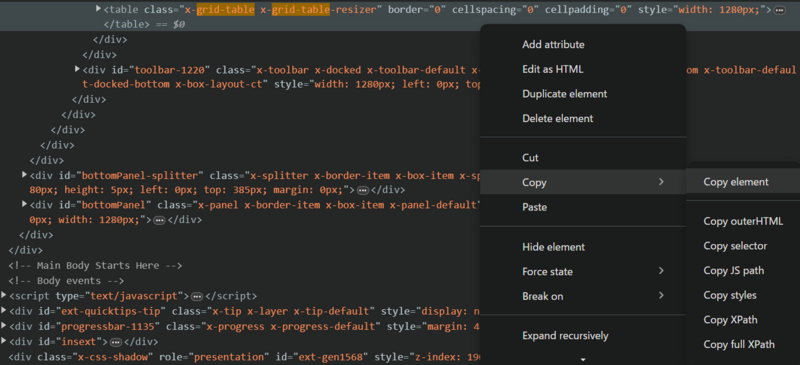
Task: Click the Copy submenu chevron arrow
Action: [661, 182]
